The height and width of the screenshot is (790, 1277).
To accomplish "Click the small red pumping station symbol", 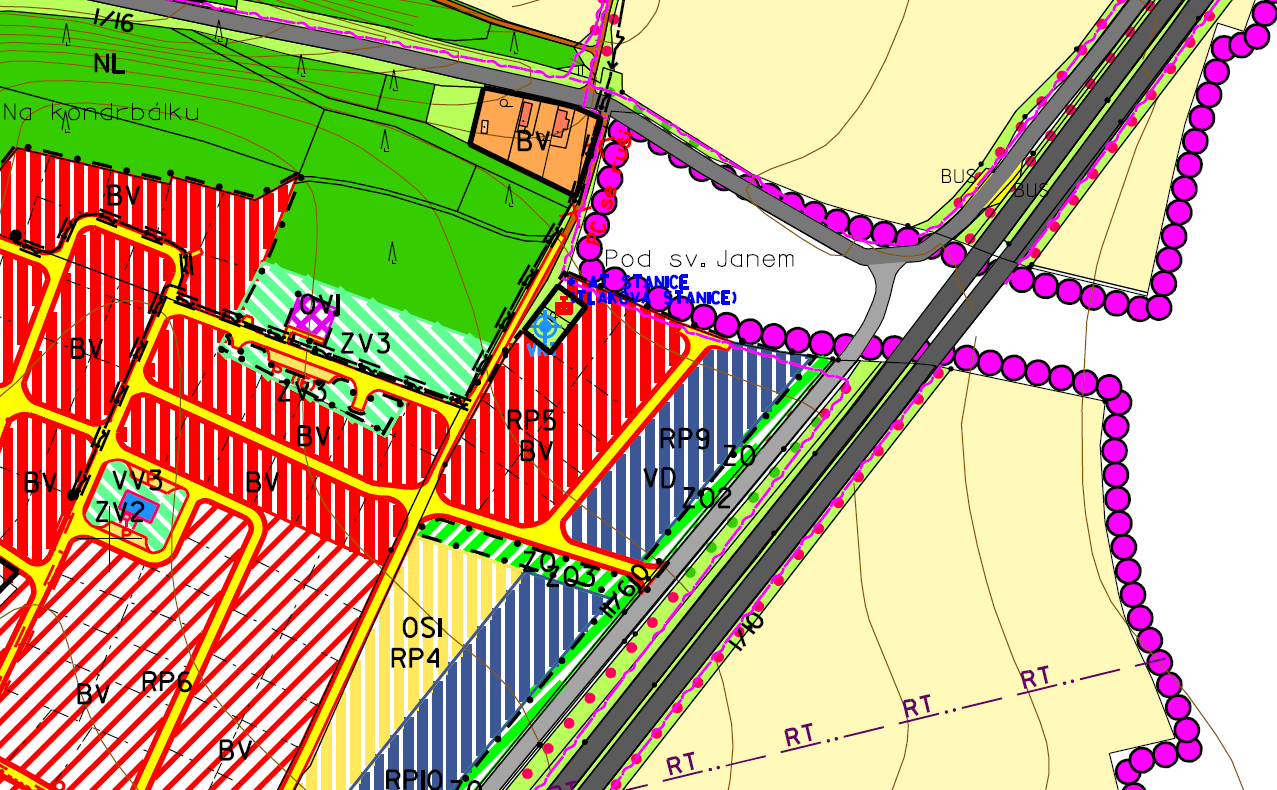I will (565, 306).
